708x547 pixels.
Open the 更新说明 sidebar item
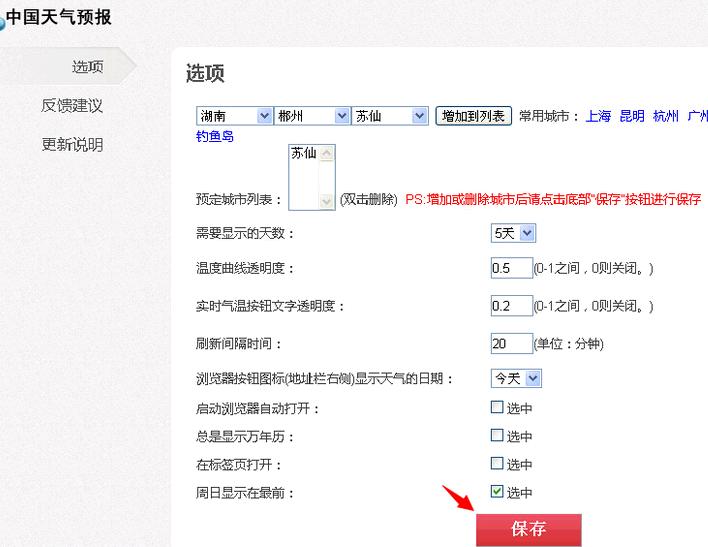[72, 145]
